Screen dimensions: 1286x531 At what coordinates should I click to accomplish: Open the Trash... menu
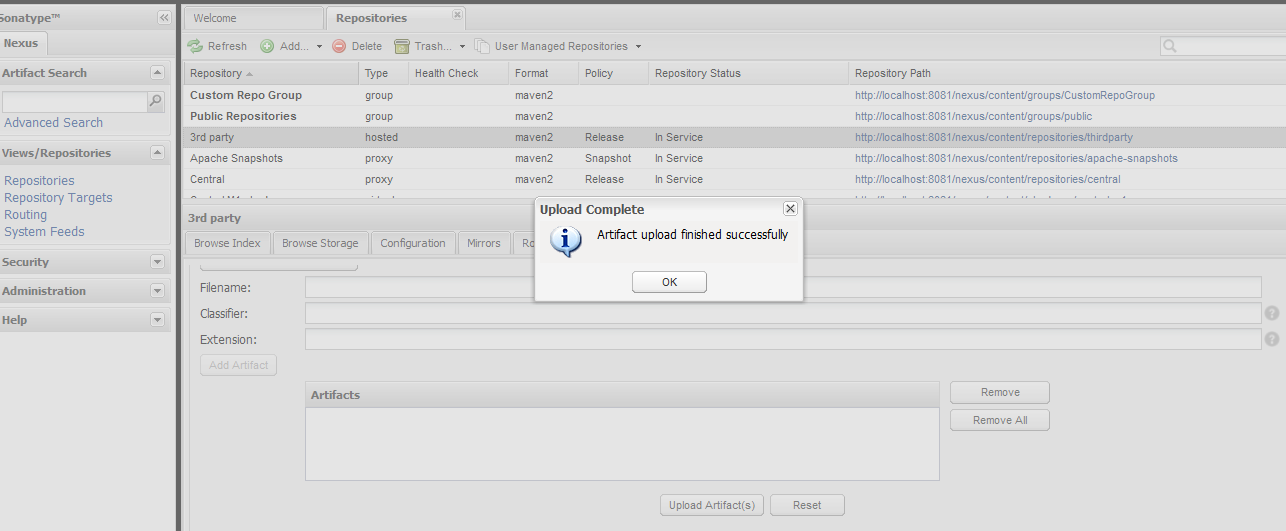430,46
